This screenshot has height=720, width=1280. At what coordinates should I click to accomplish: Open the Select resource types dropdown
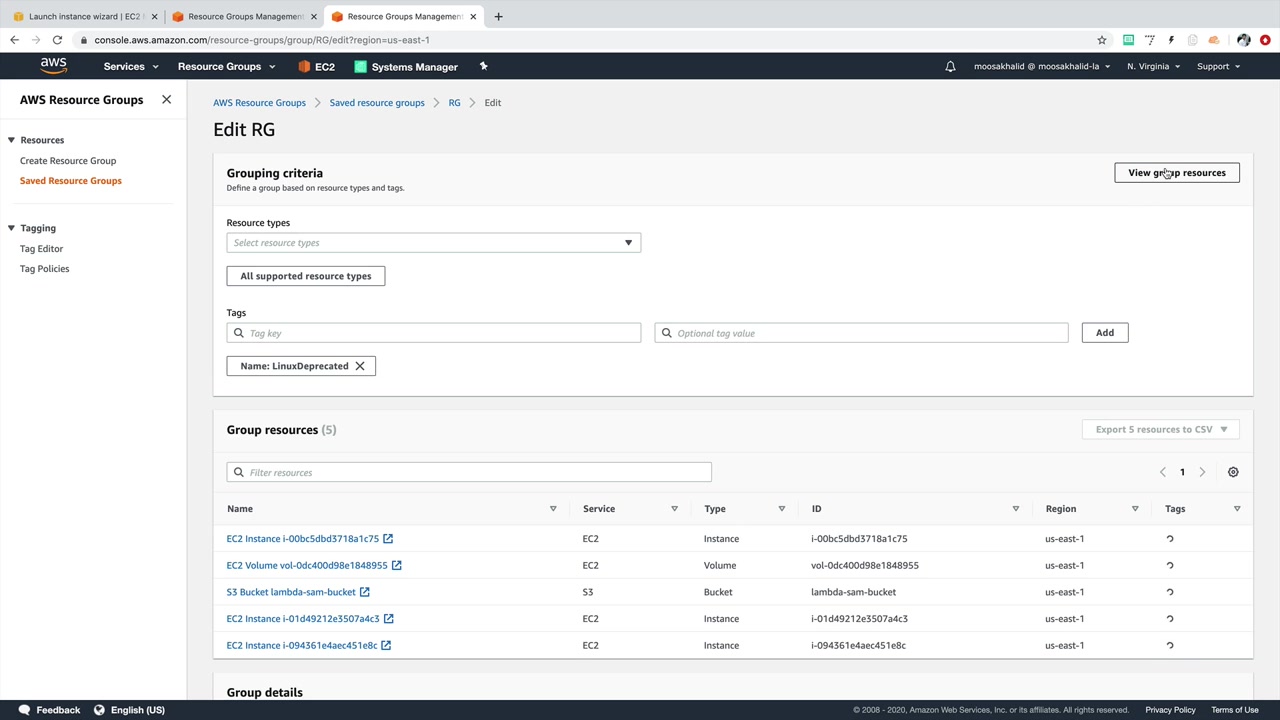[x=434, y=243]
